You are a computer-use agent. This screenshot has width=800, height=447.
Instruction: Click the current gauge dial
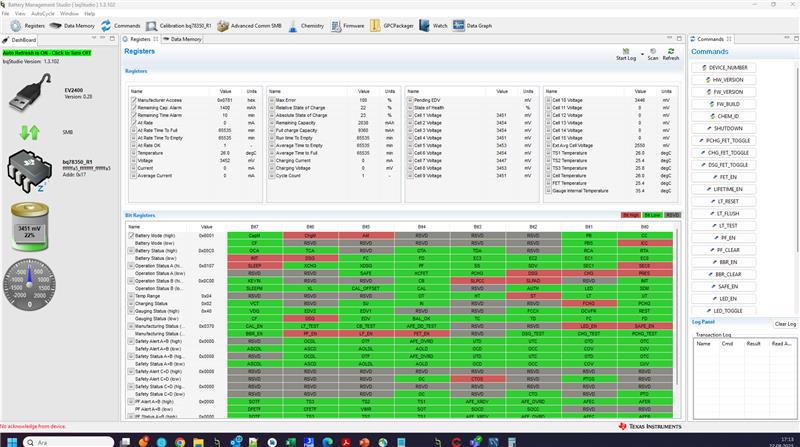pos(30,284)
